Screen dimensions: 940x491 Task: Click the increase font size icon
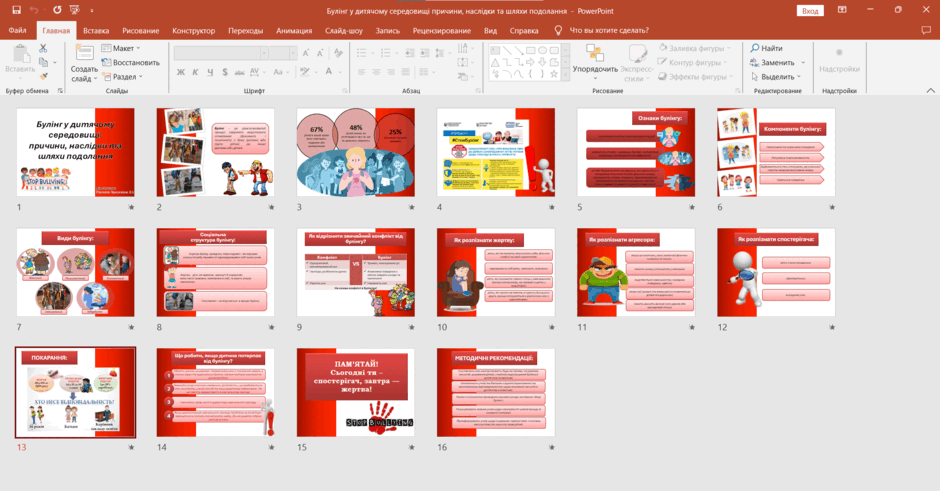(306, 53)
